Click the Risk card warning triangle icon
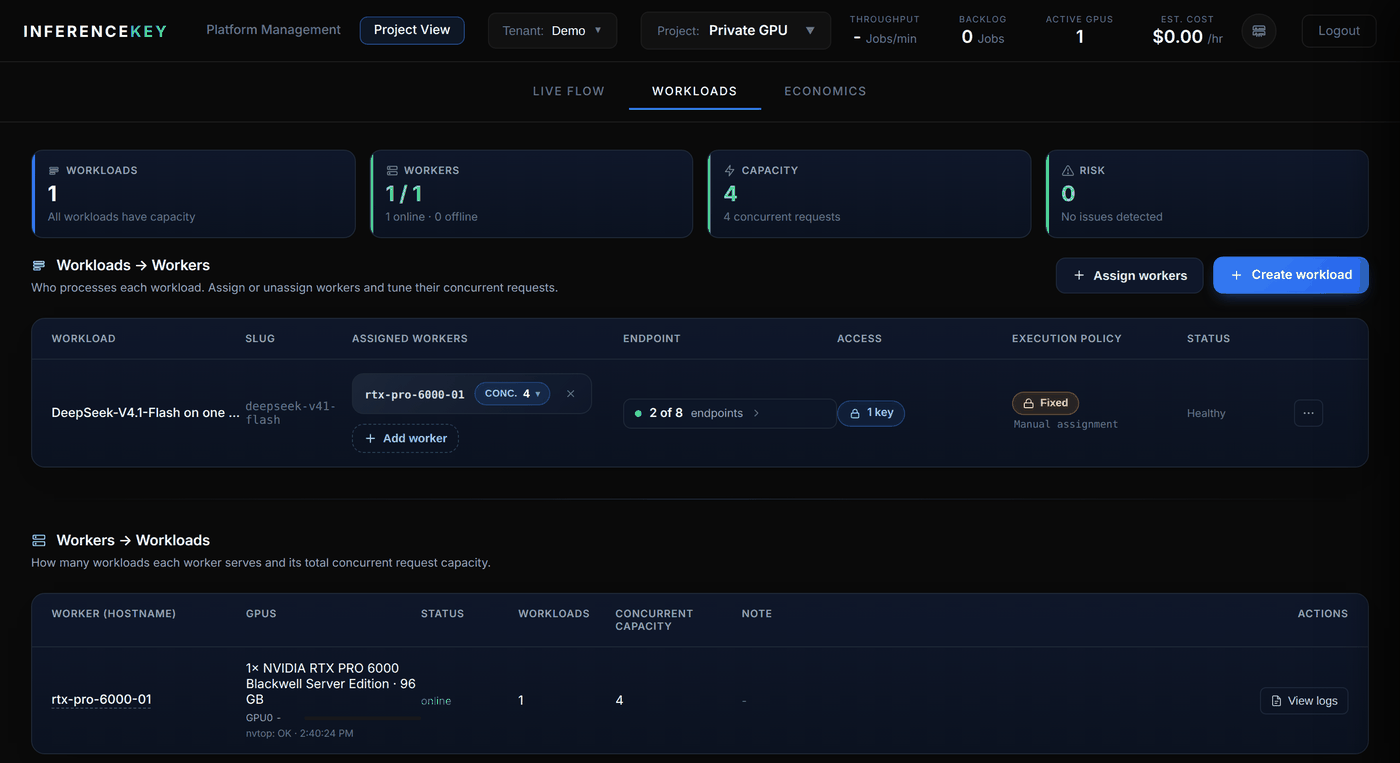The image size is (1400, 763). point(1067,171)
